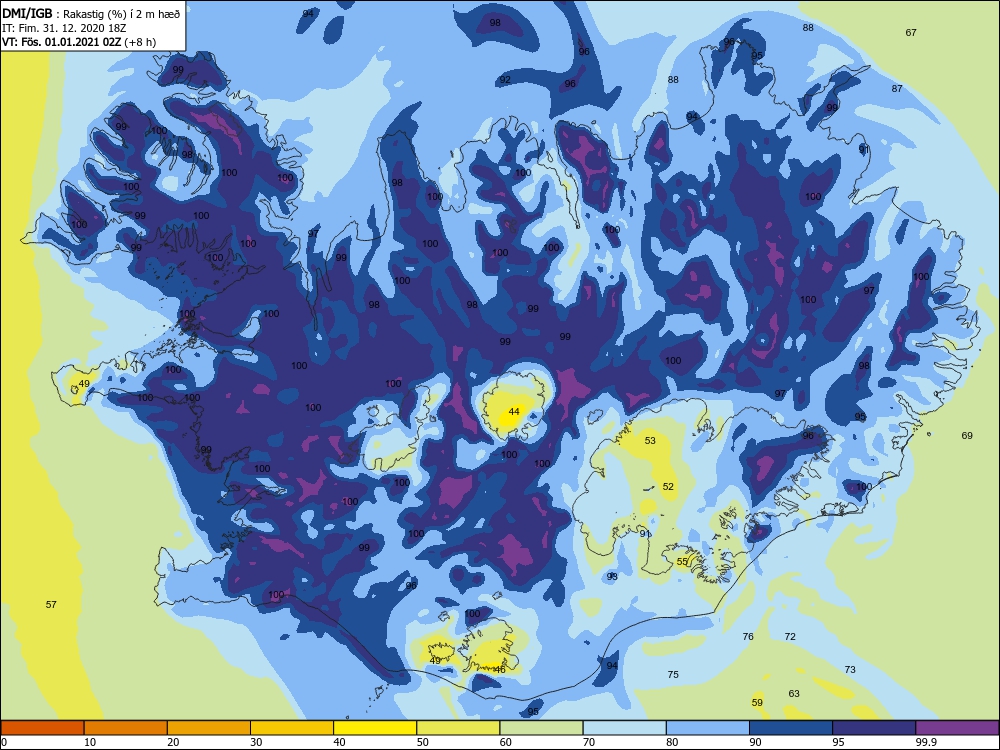This screenshot has height=750, width=1000.
Task: Click the purple legend swatch above 99.9
Action: coord(957,728)
